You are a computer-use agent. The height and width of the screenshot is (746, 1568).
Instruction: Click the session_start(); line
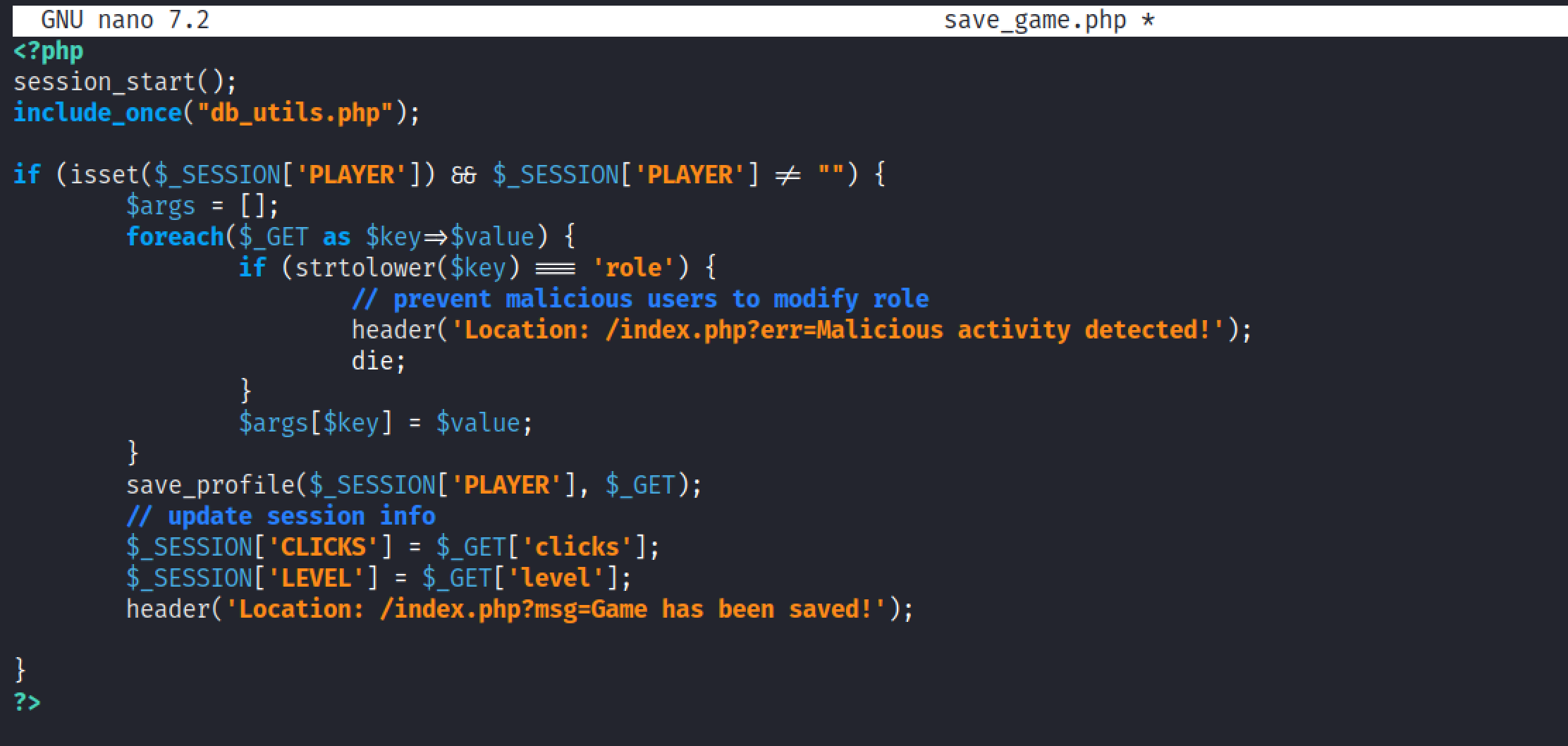coord(125,82)
